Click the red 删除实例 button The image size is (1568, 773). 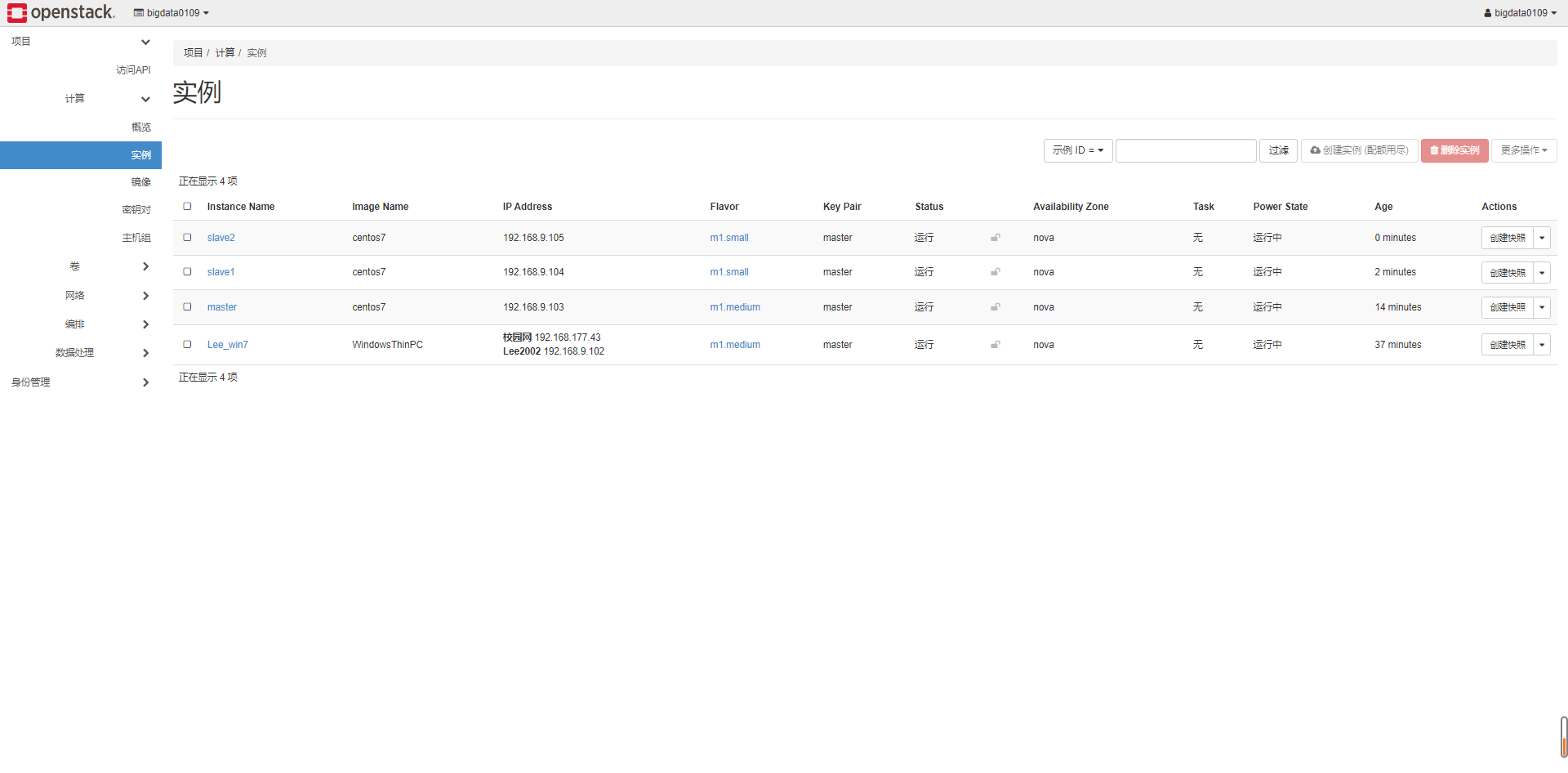(1454, 150)
